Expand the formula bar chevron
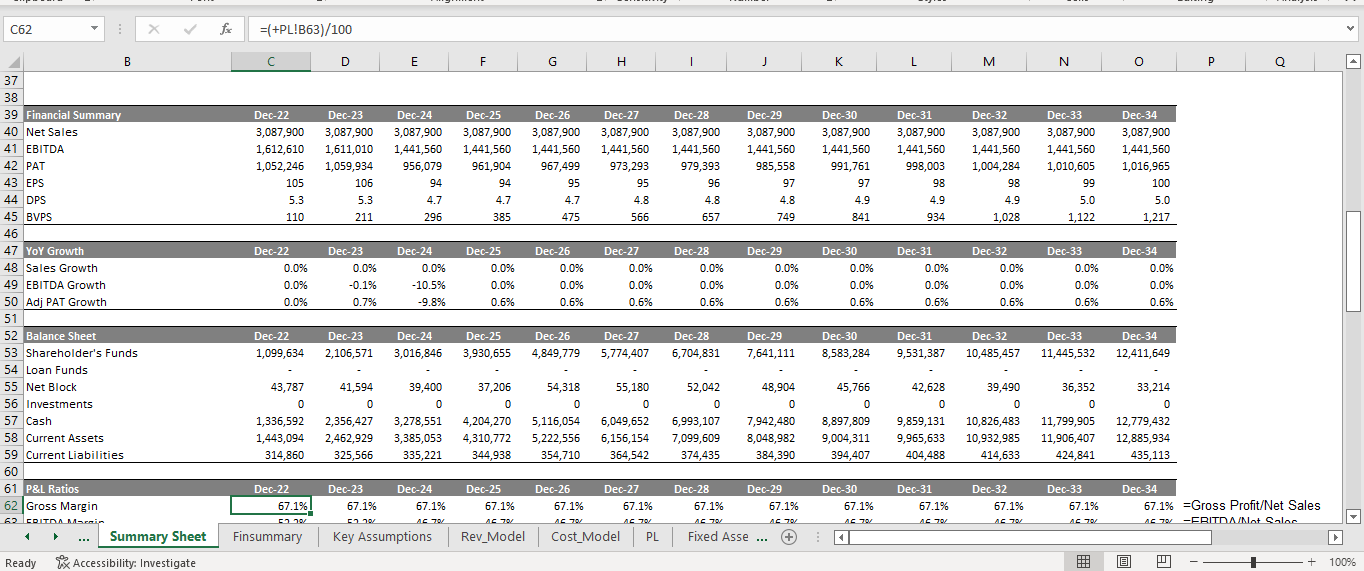Screen dimensions: 1364x571 pyautogui.click(x=1351, y=30)
